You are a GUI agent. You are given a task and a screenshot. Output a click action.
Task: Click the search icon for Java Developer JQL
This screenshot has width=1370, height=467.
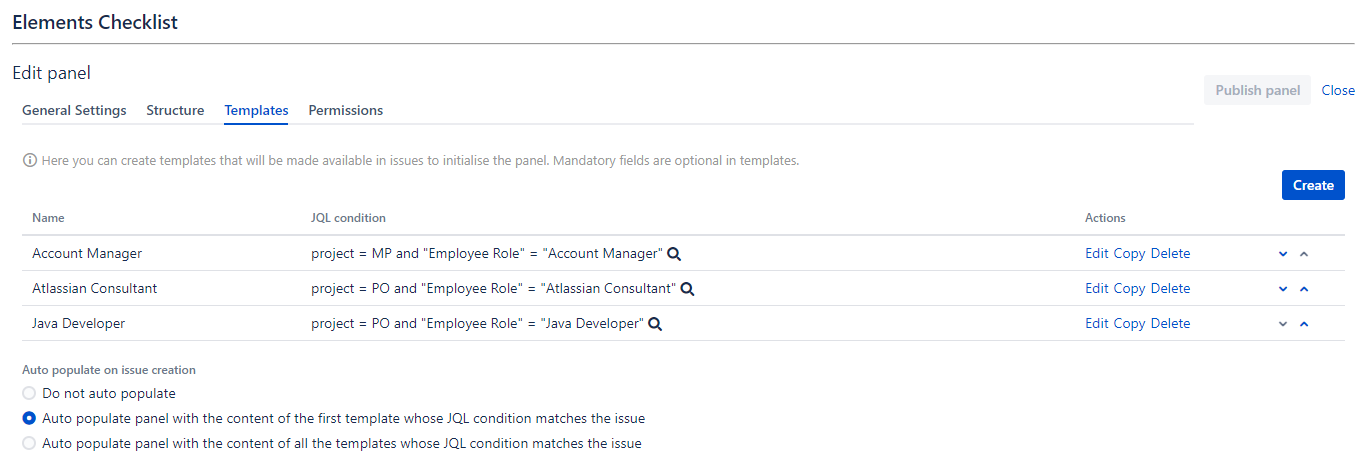point(656,324)
